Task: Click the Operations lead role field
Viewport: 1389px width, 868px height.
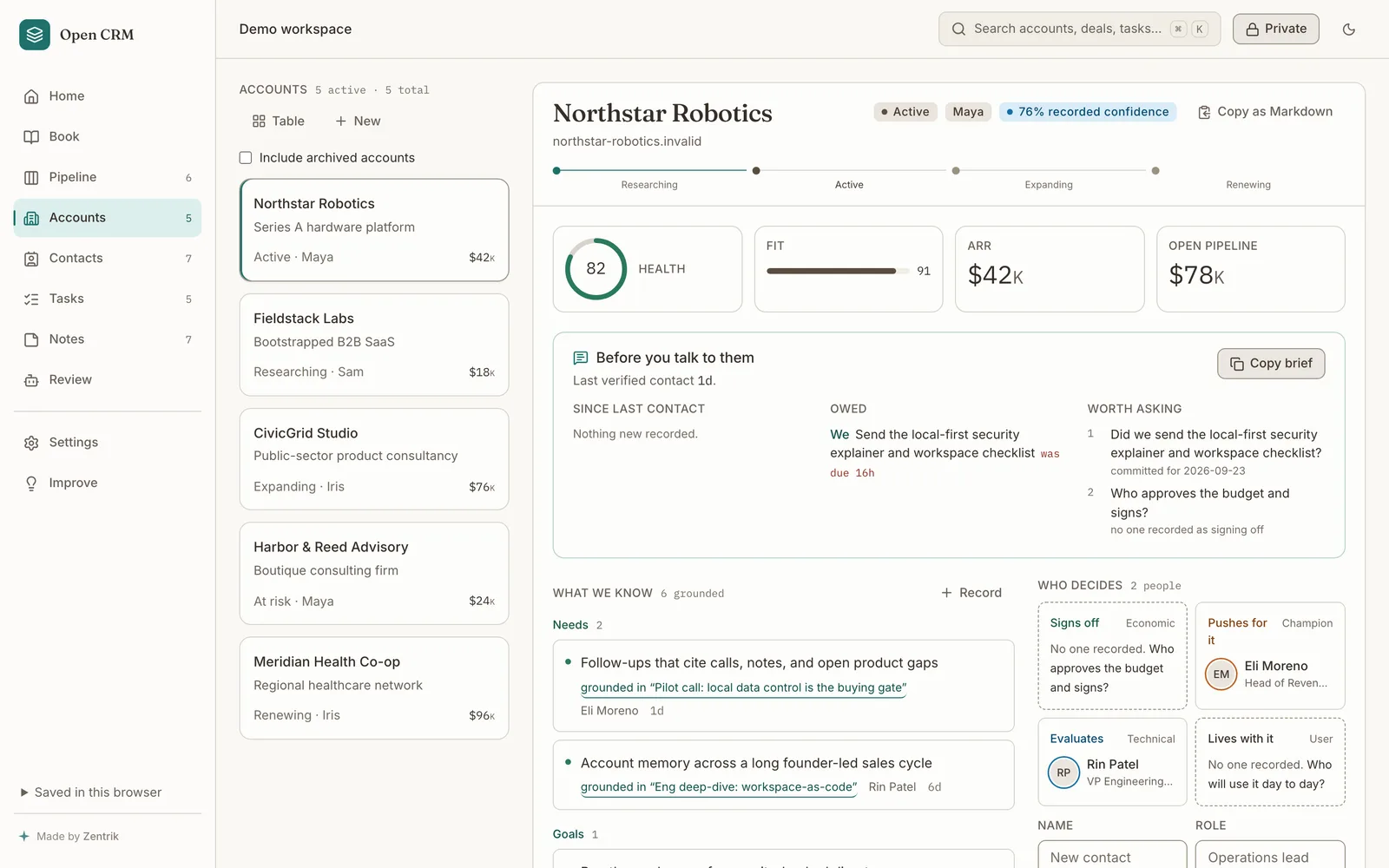Action: pyautogui.click(x=1270, y=855)
